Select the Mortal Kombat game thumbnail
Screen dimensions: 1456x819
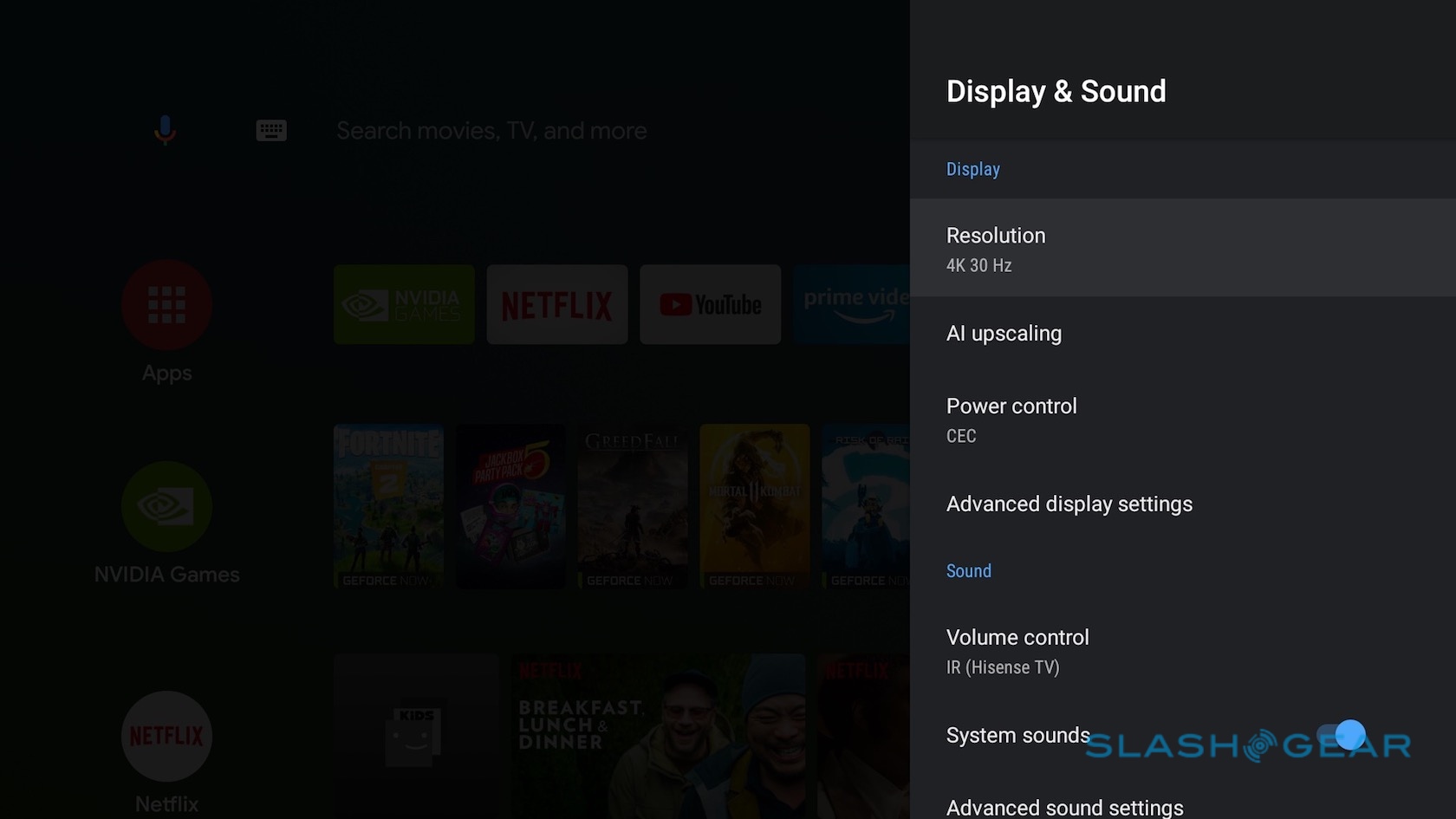click(754, 506)
